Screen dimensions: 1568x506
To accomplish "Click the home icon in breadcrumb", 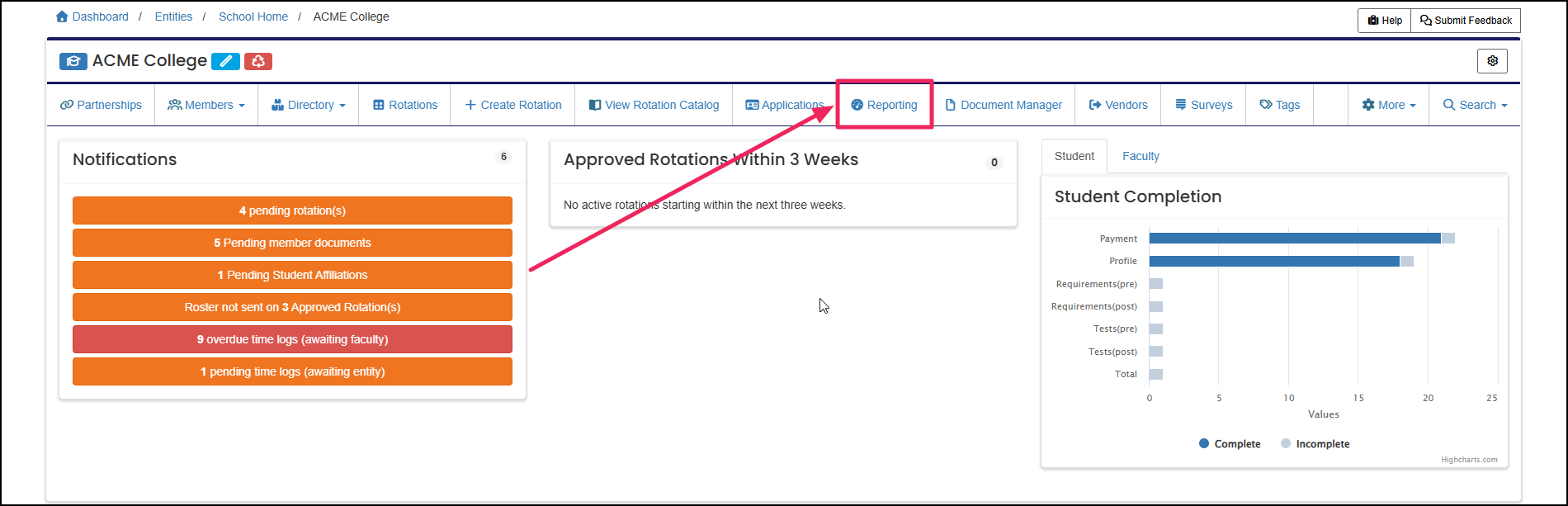I will click(62, 17).
